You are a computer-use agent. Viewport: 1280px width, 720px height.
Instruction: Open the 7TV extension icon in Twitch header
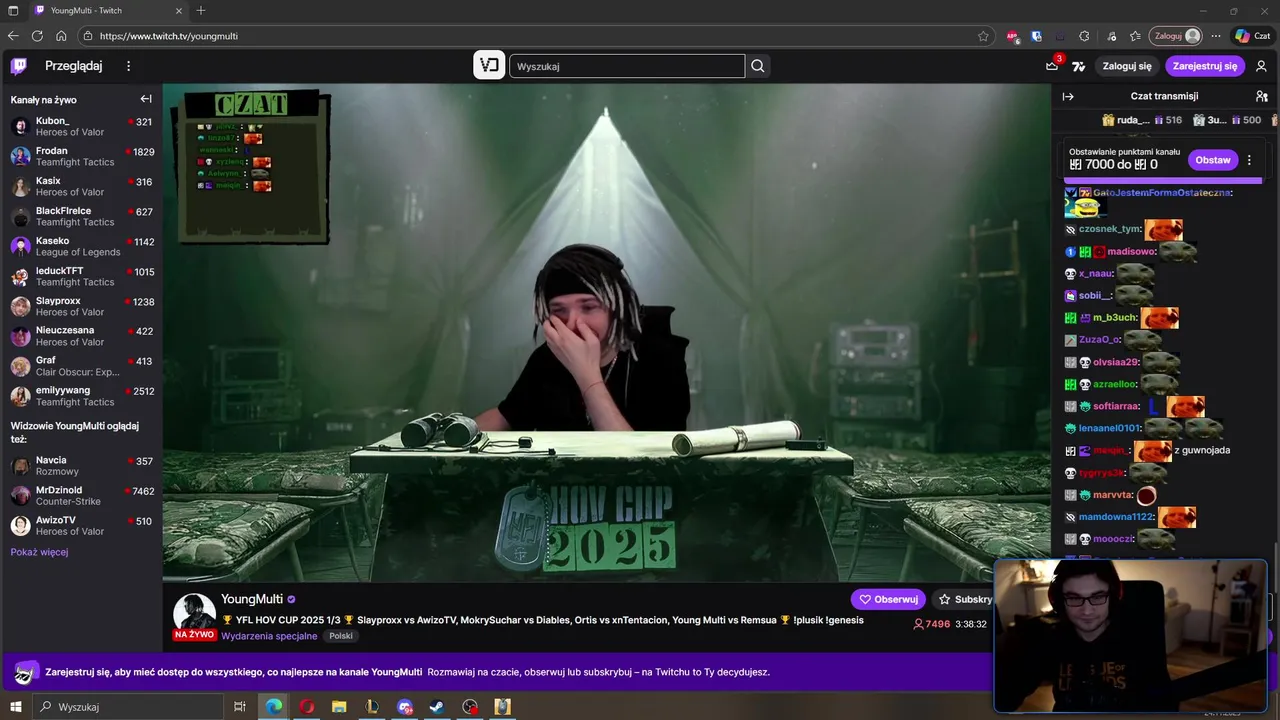(1078, 66)
